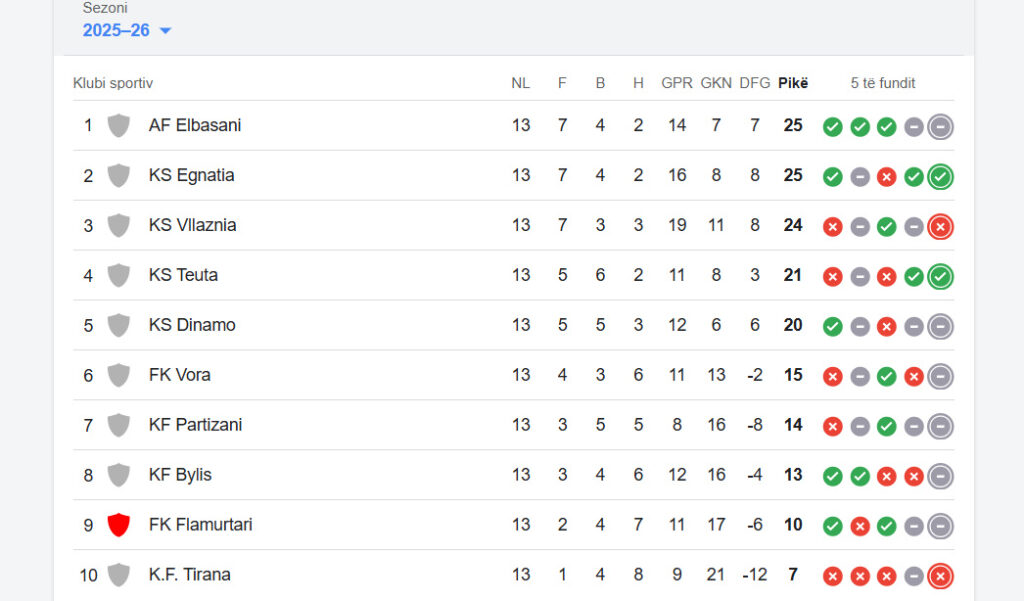Click FK Vora's first recent-form loss icon
1024x601 pixels.
[x=832, y=377]
